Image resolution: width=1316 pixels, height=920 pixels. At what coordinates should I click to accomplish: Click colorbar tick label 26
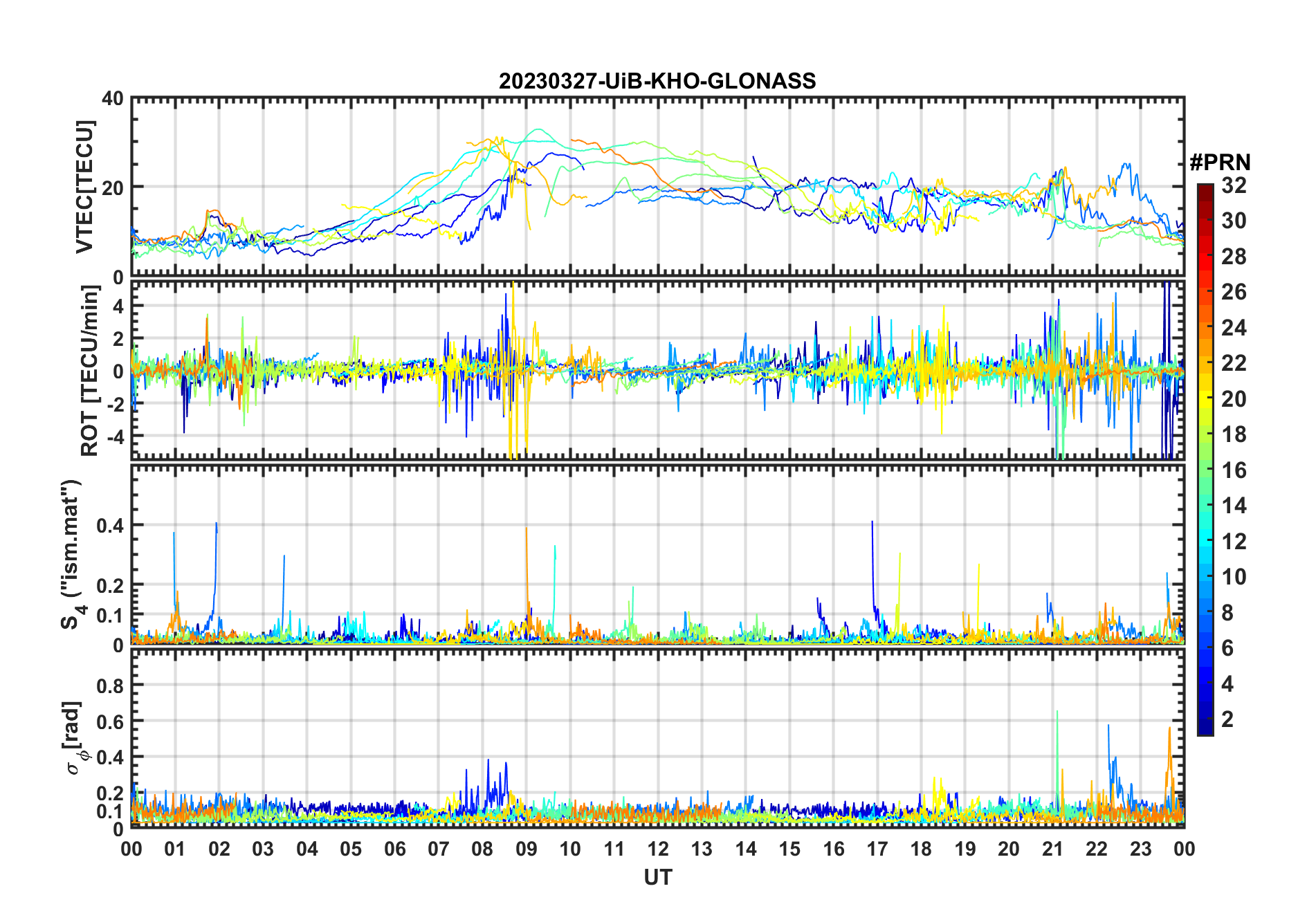(1234, 292)
